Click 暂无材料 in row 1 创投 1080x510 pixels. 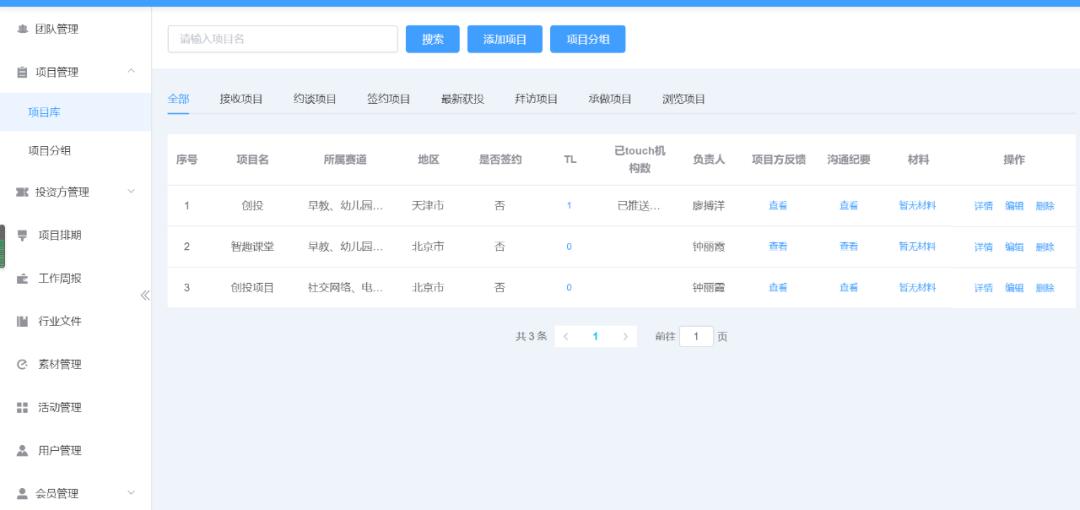pyautogui.click(x=917, y=205)
